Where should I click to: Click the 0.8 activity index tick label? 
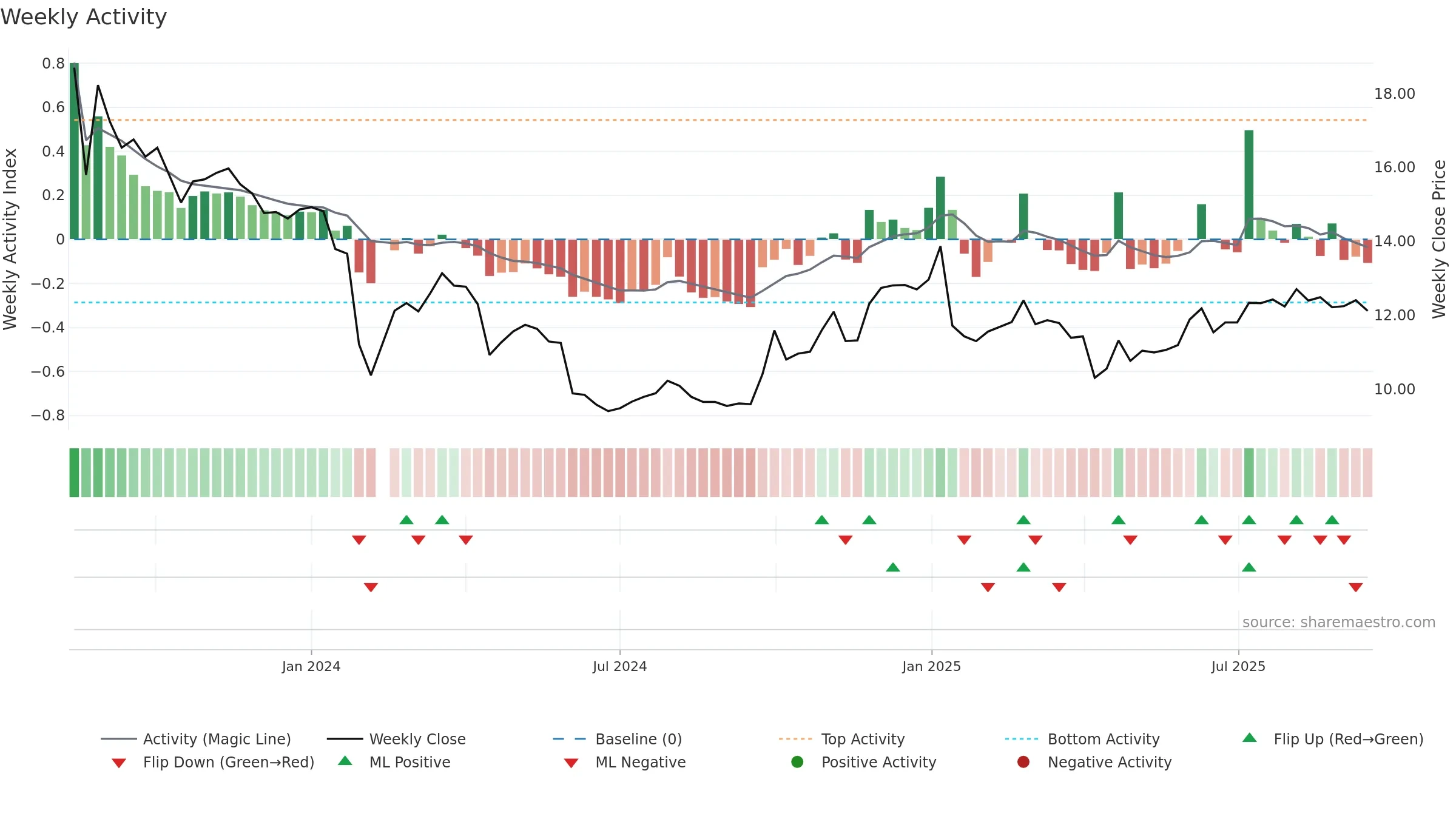pos(53,64)
